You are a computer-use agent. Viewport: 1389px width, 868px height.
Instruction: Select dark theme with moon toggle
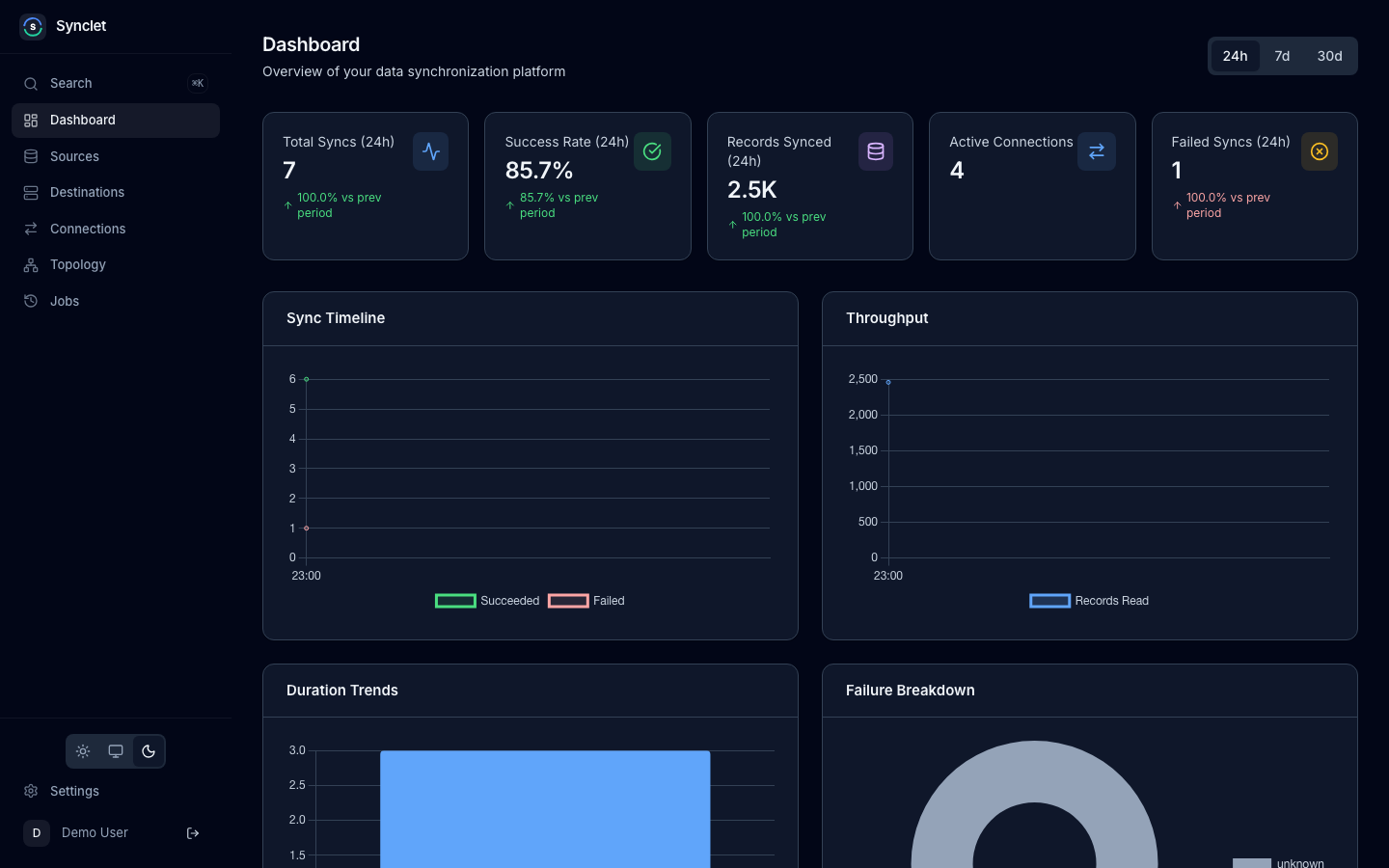[x=149, y=751]
